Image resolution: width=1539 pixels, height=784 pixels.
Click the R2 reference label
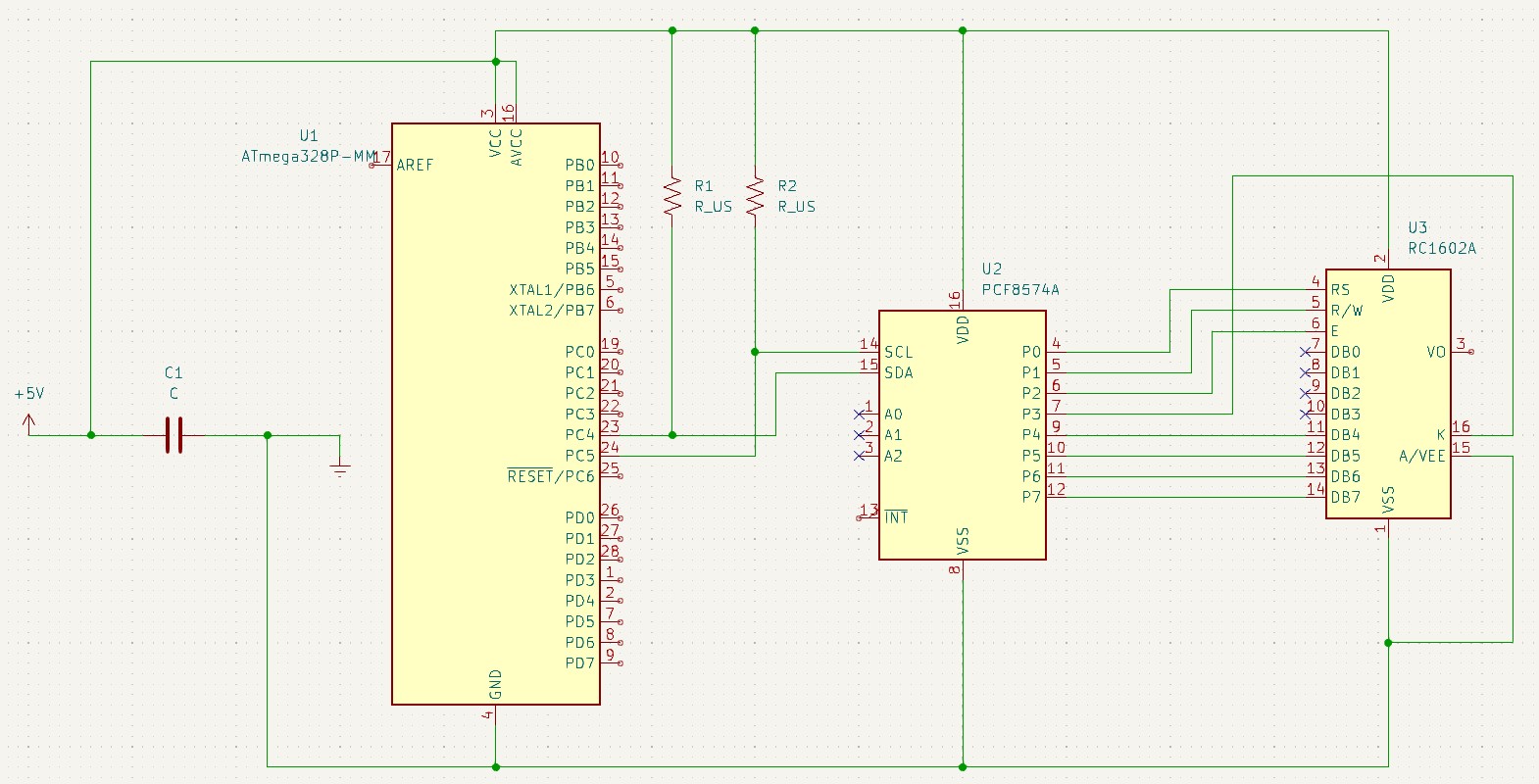pyautogui.click(x=787, y=186)
